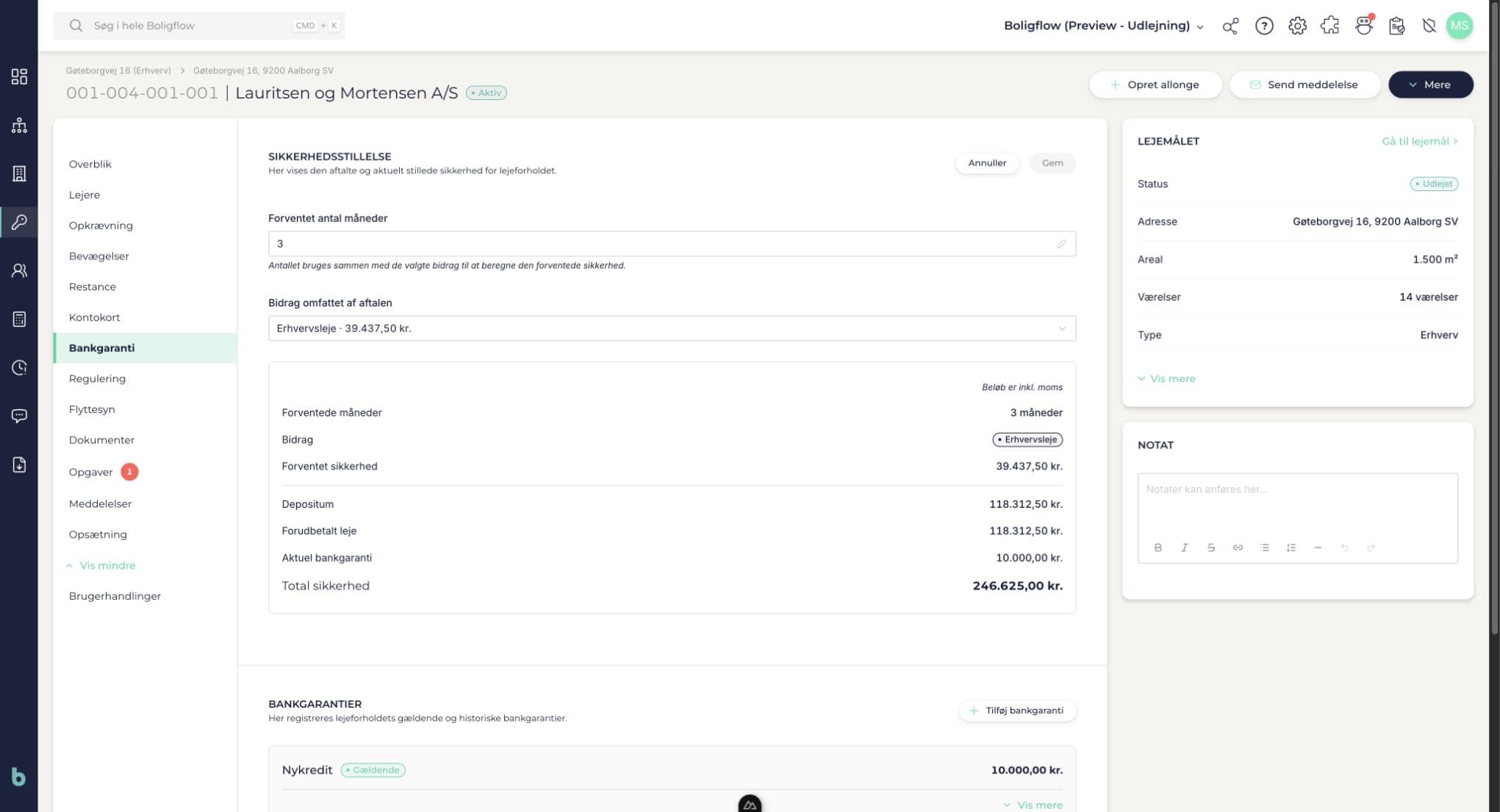Toggle numbered list in the note editor

coord(1291,547)
